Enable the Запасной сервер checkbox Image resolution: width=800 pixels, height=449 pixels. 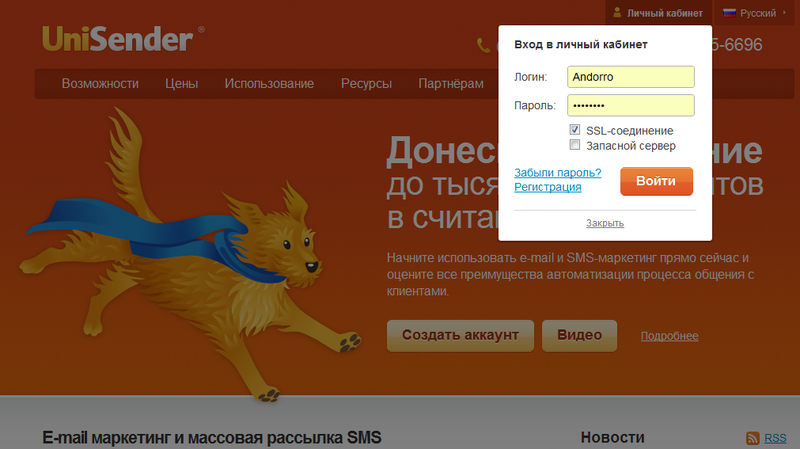574,145
